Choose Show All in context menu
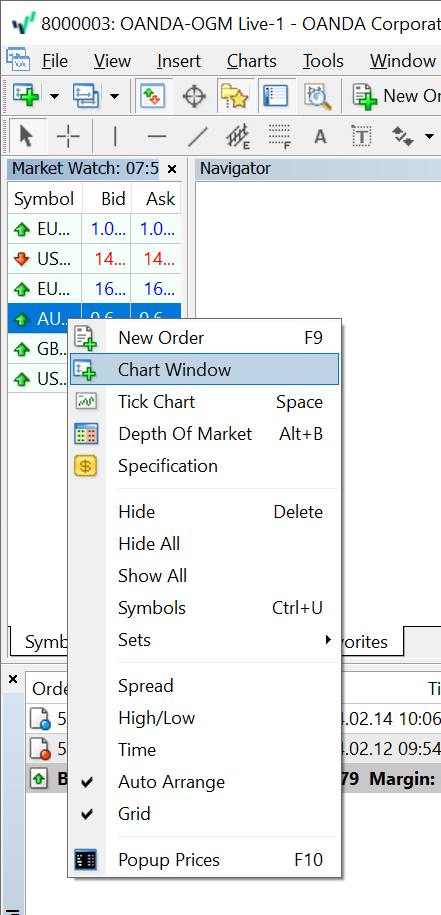This screenshot has width=441, height=915. click(204, 576)
